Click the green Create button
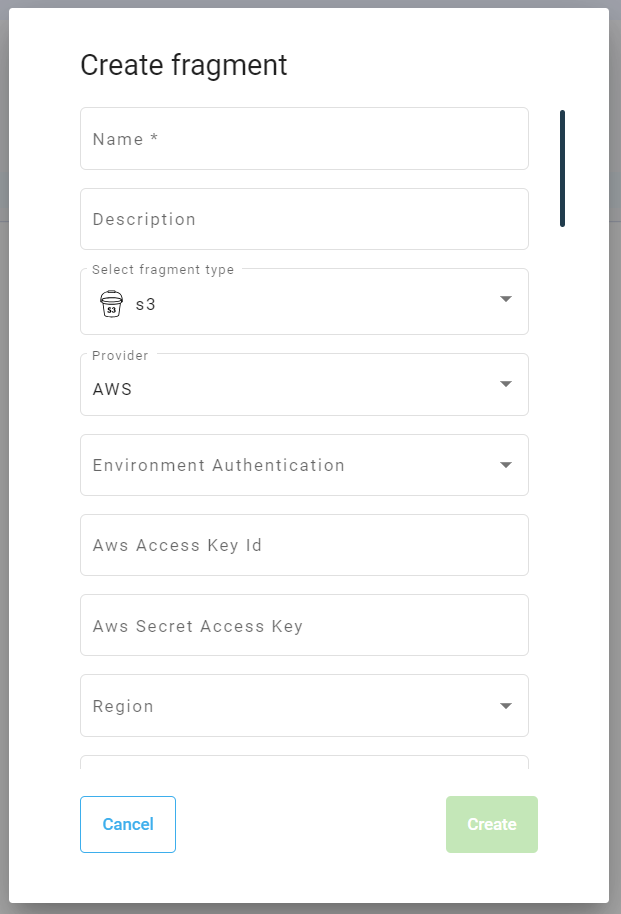This screenshot has width=621, height=914. (x=491, y=824)
